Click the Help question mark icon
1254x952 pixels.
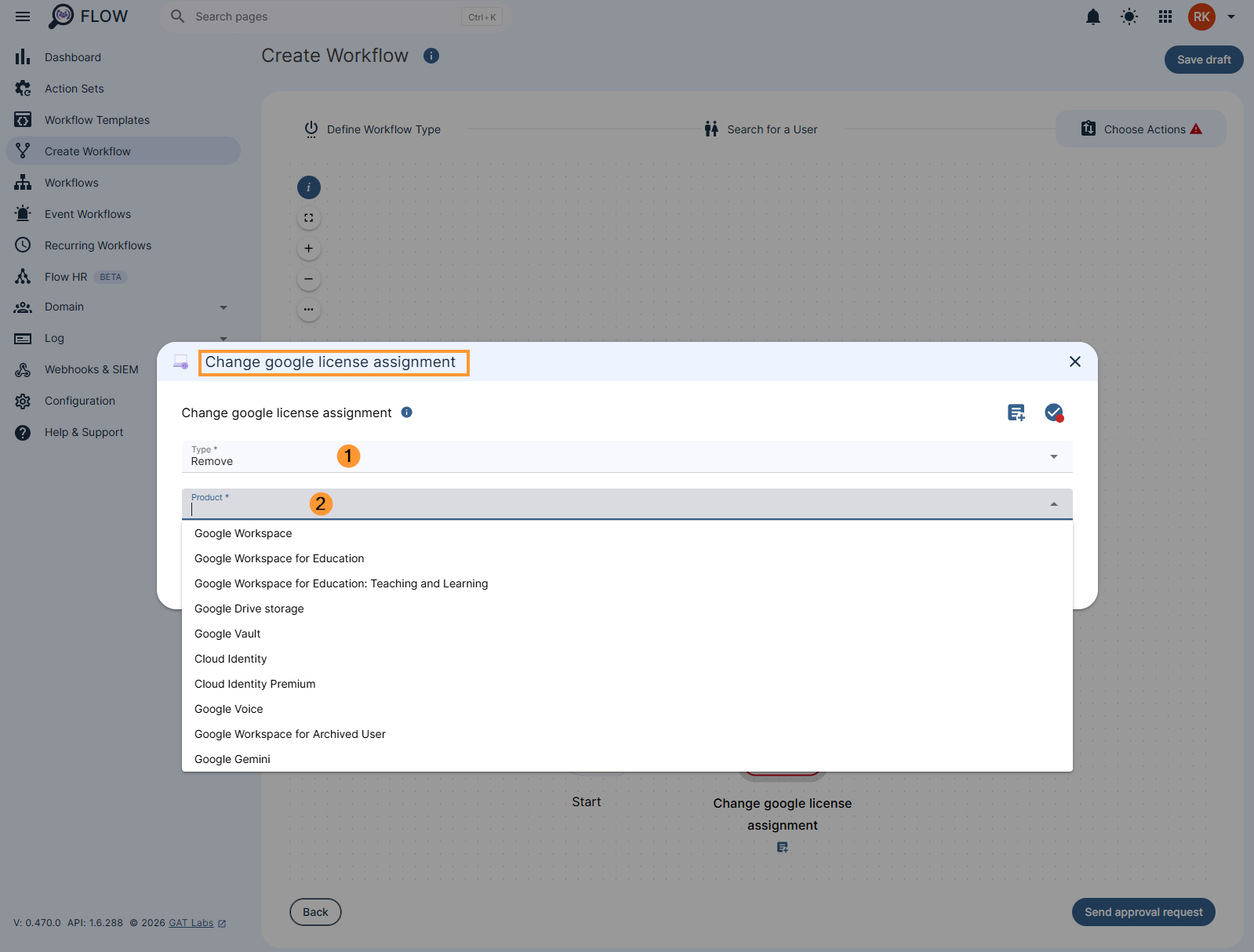point(23,432)
